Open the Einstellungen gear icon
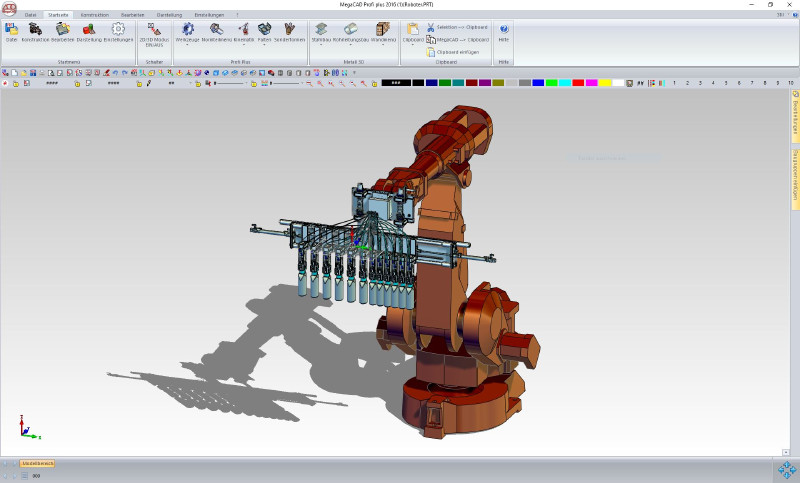800x483 pixels. tap(118, 30)
